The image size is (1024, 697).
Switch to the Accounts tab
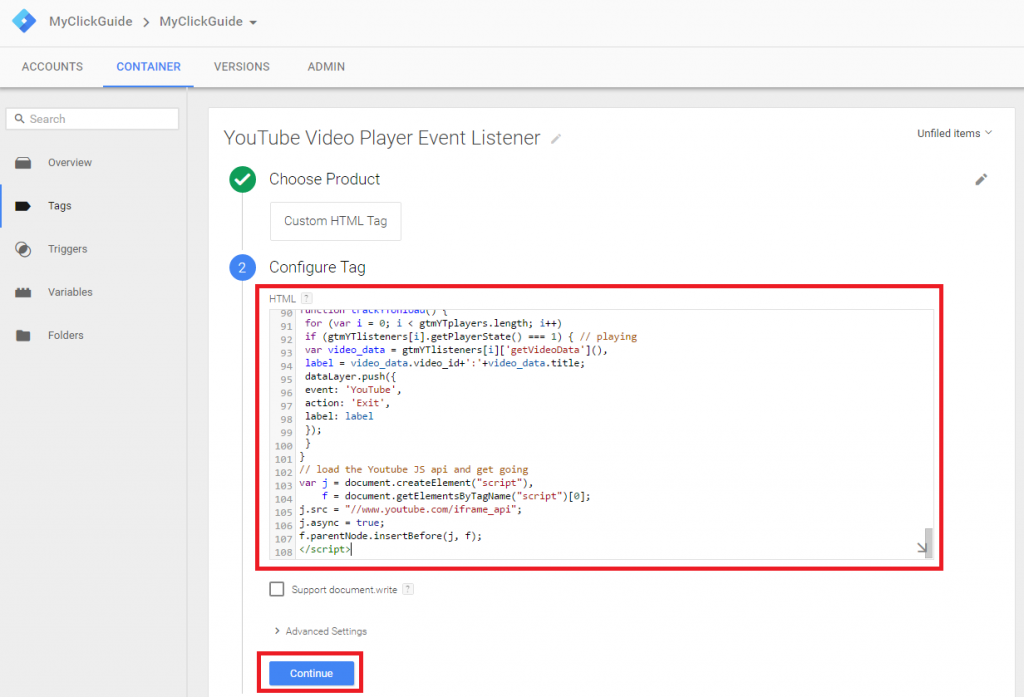tap(52, 67)
